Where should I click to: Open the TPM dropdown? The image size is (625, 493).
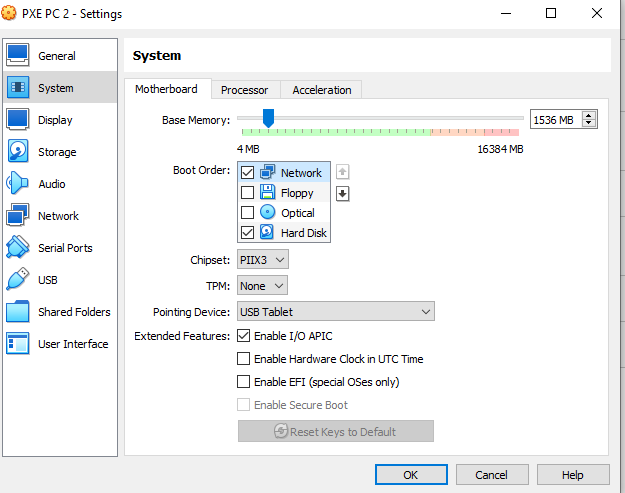(x=263, y=286)
